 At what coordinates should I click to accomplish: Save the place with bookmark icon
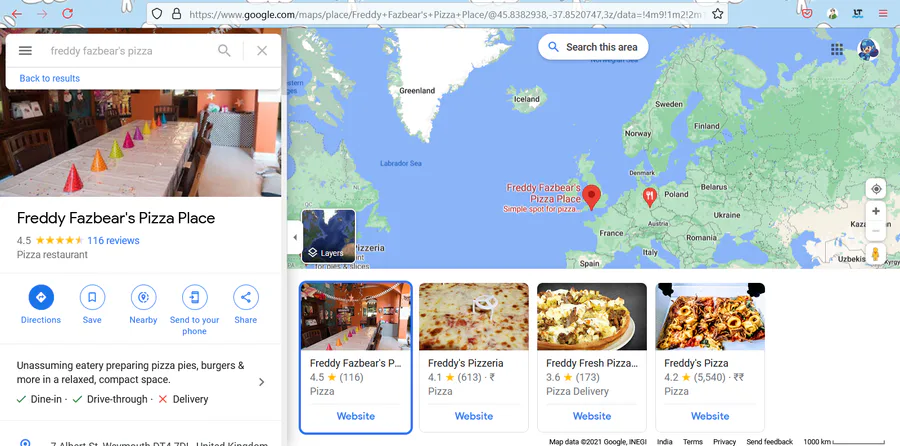(x=92, y=297)
